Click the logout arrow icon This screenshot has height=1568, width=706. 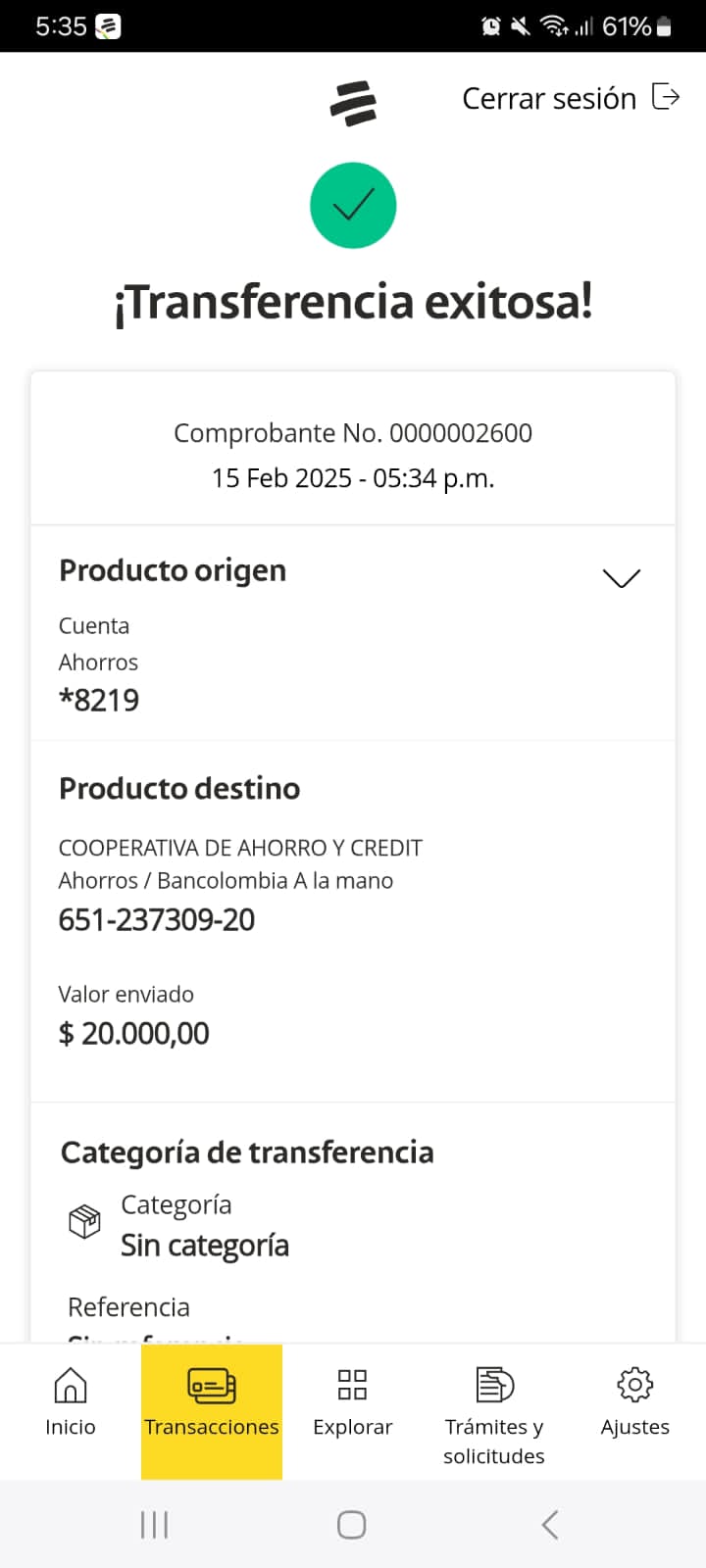(x=666, y=97)
